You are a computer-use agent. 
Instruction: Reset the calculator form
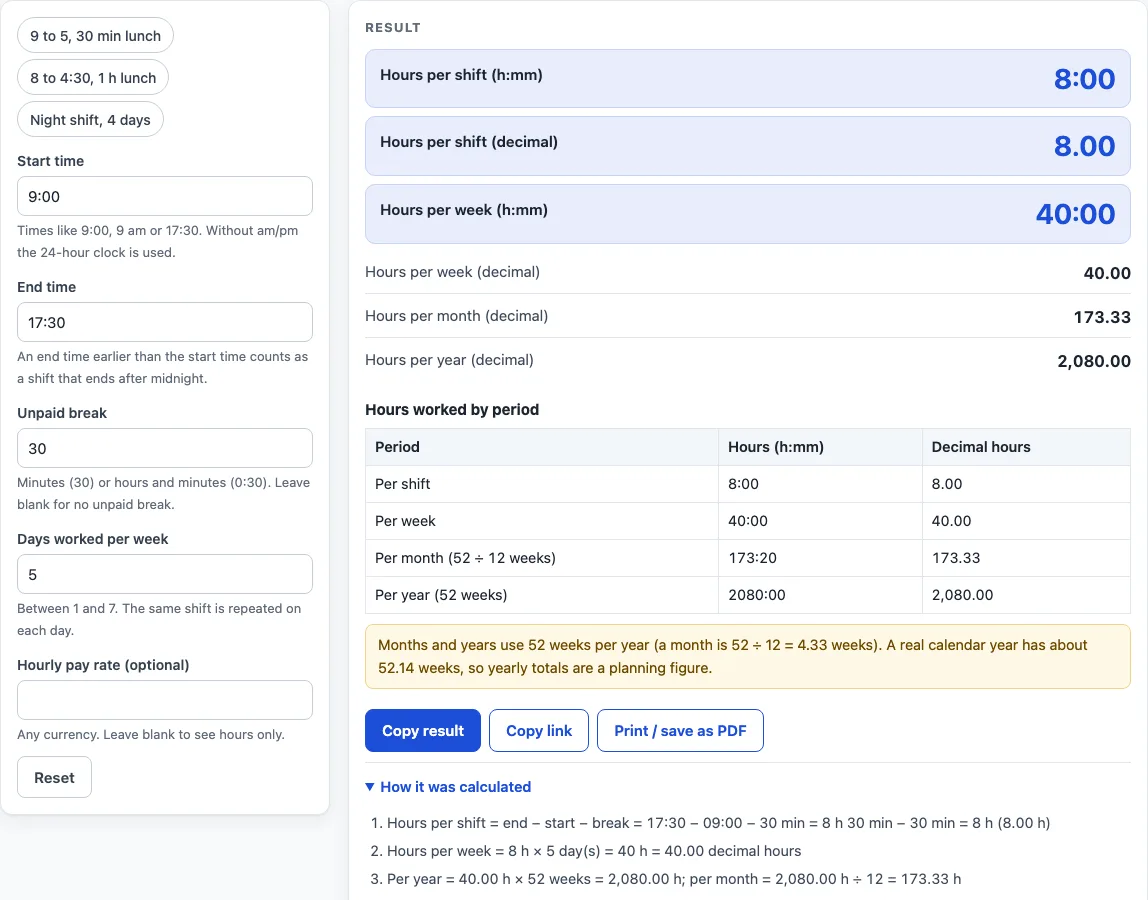[x=54, y=777]
